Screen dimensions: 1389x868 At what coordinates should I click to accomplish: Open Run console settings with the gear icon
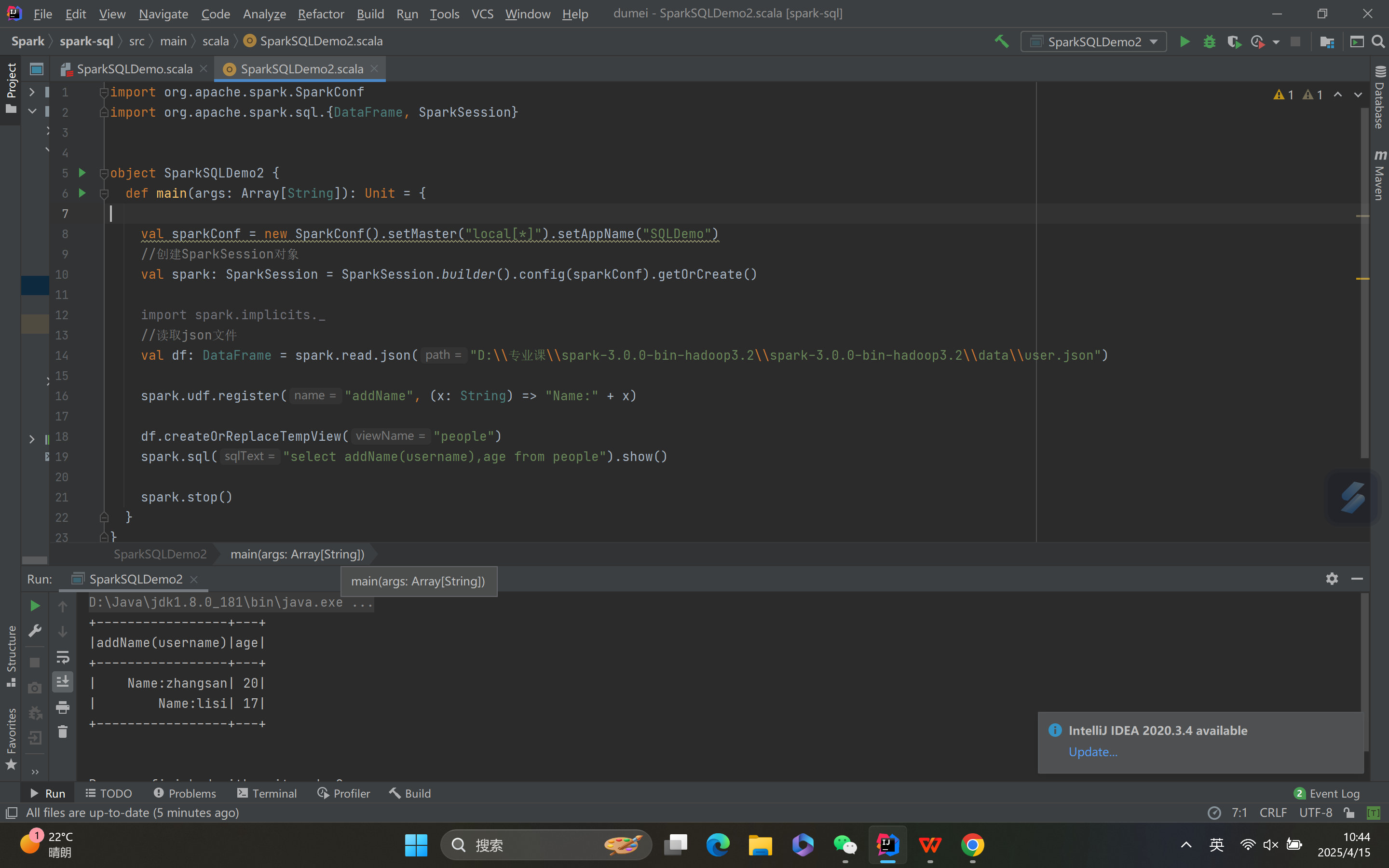[x=1332, y=579]
